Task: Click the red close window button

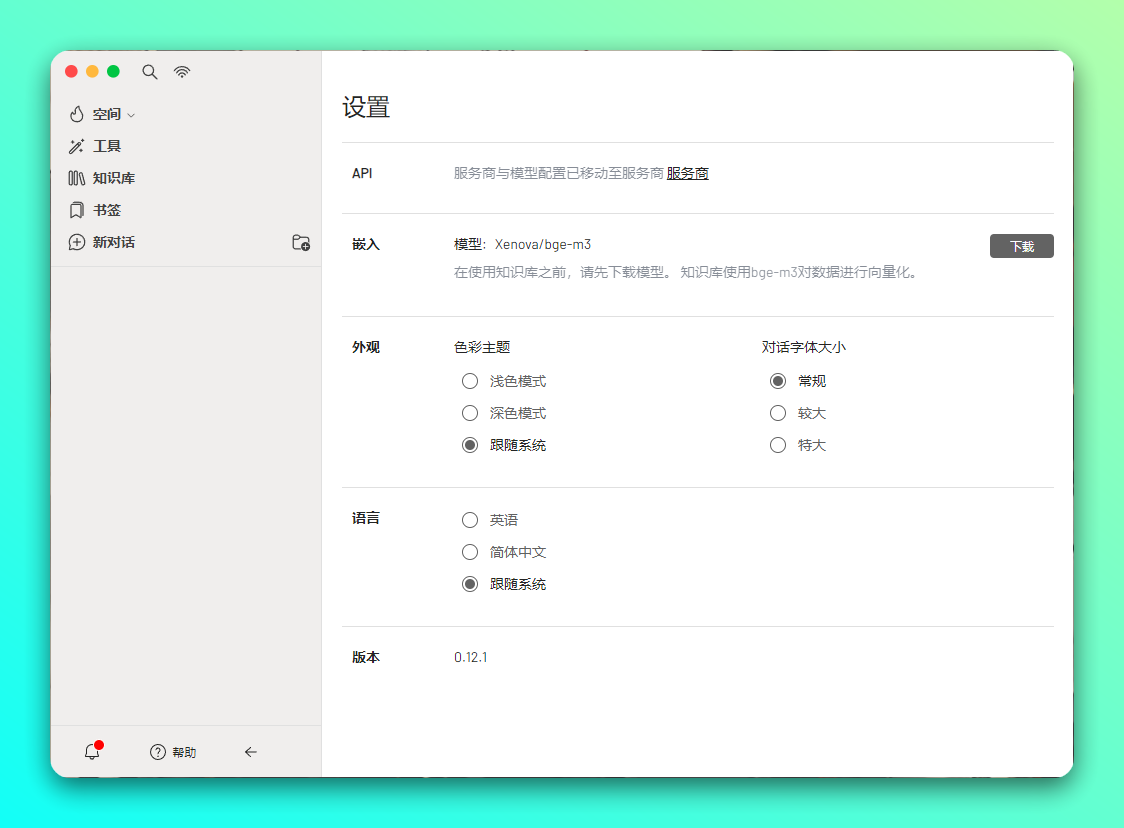Action: coord(71,71)
